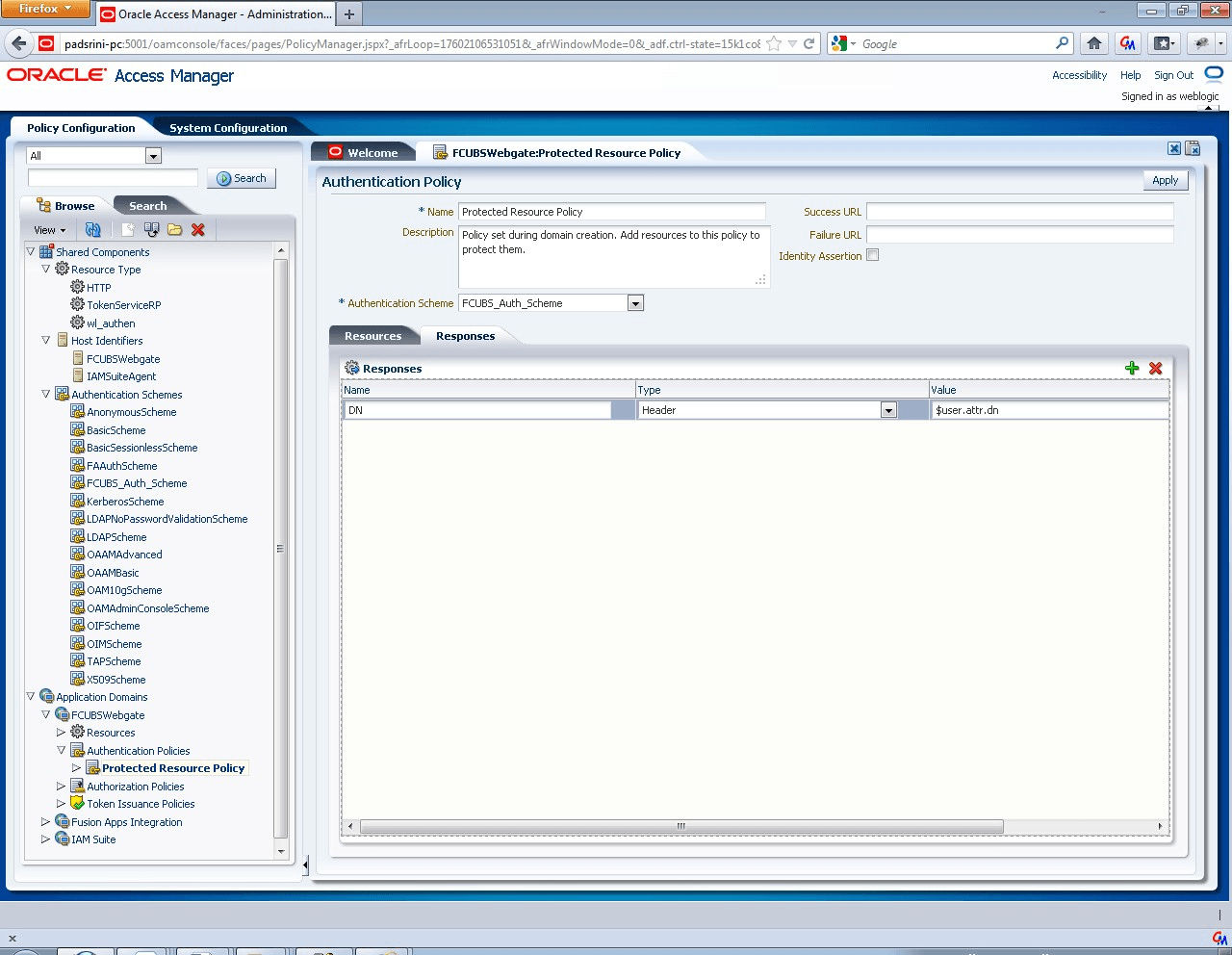Image resolution: width=1232 pixels, height=955 pixels.
Task: Click the Apply button
Action: point(1165,180)
